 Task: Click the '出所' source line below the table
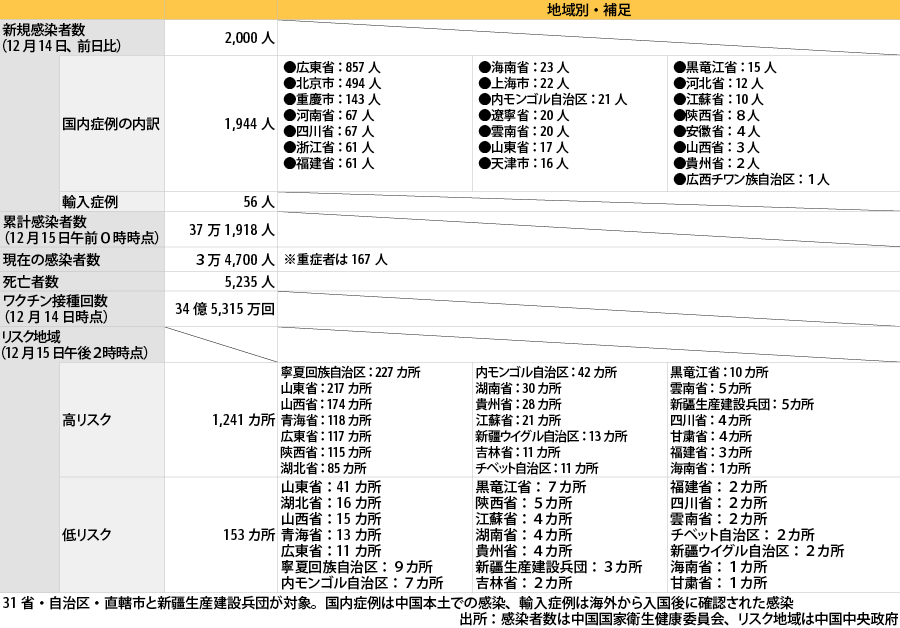(679, 619)
